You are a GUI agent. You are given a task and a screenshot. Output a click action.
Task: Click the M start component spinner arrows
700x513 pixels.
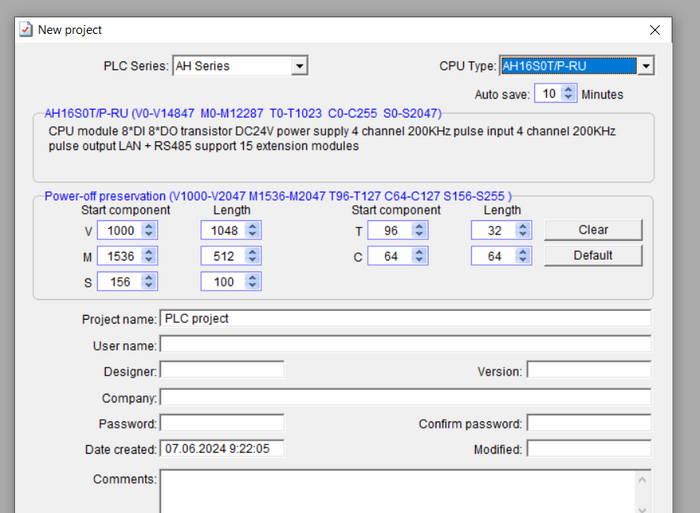tap(149, 256)
